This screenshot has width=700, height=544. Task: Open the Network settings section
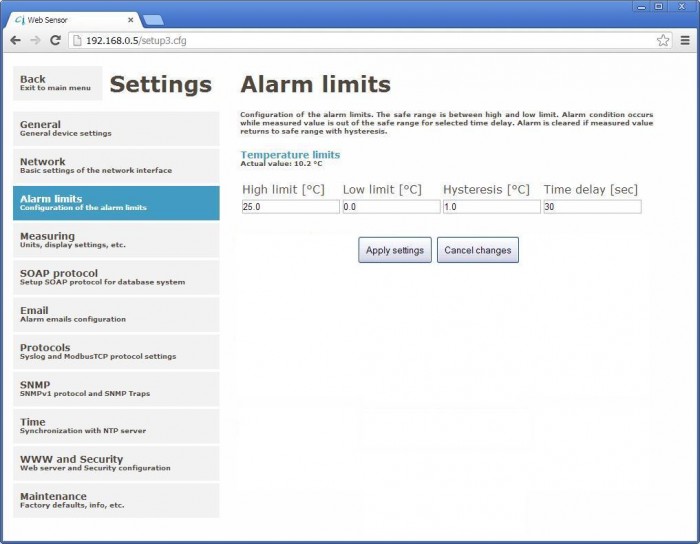[x=116, y=165]
